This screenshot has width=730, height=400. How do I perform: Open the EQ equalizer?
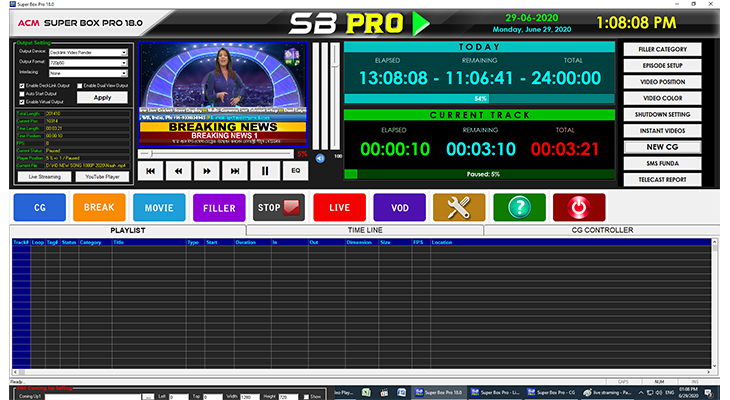pyautogui.click(x=296, y=171)
